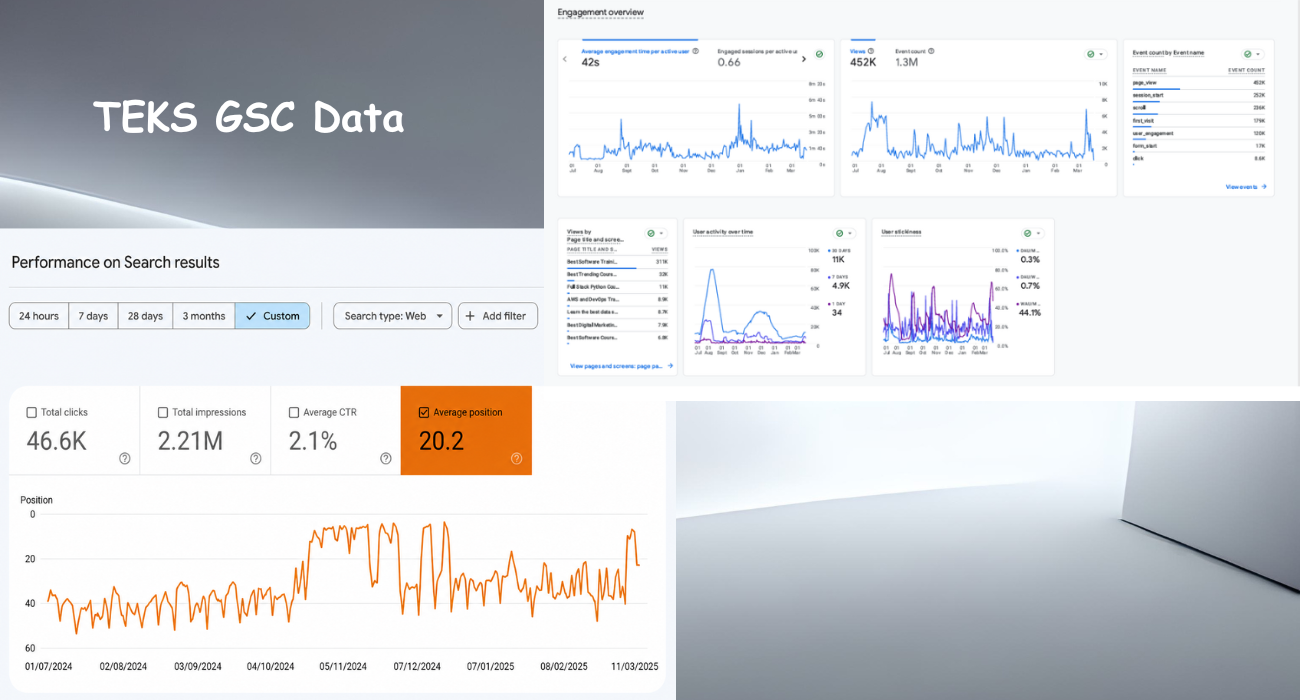
Task: Open the View events link
Action: (x=1246, y=187)
